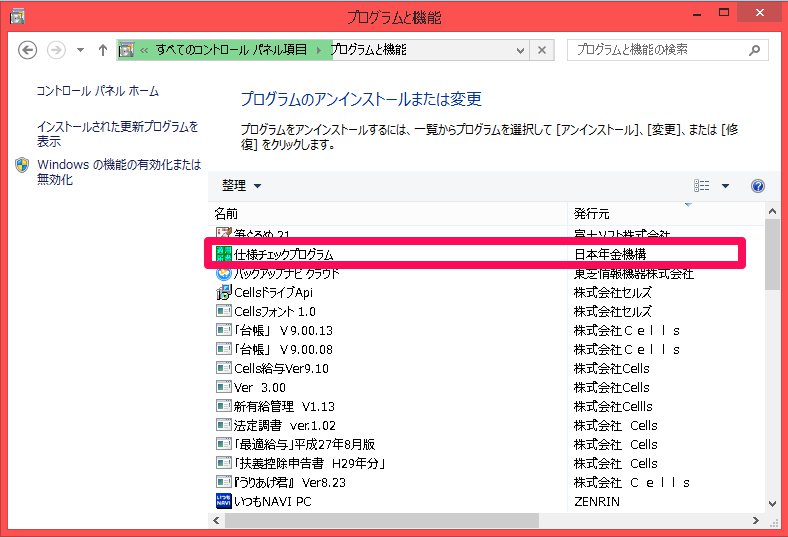788x537 pixels.
Task: Click the Forward navigation arrow
Action: click(x=56, y=50)
